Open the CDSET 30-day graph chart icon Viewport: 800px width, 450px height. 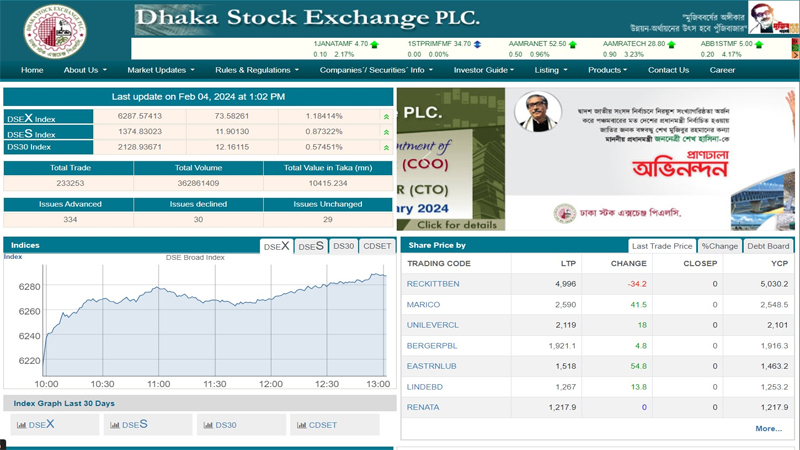[302, 425]
